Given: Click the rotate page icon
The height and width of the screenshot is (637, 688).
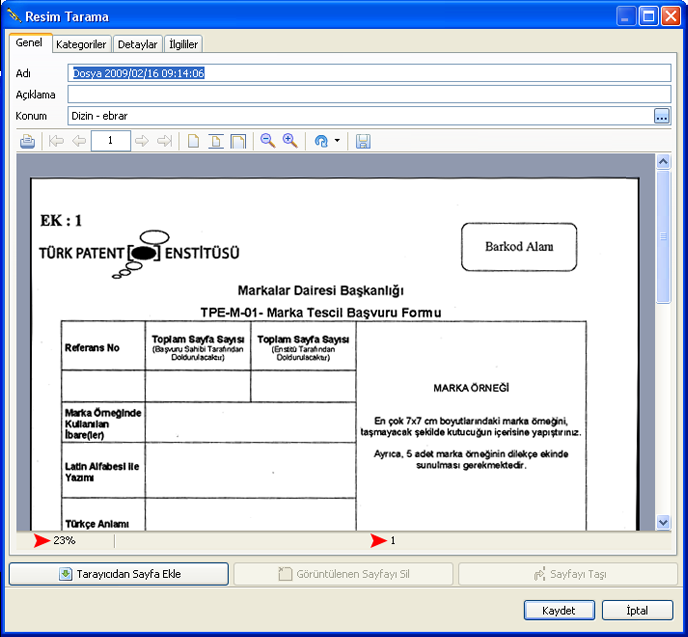Looking at the screenshot, I should click(321, 141).
